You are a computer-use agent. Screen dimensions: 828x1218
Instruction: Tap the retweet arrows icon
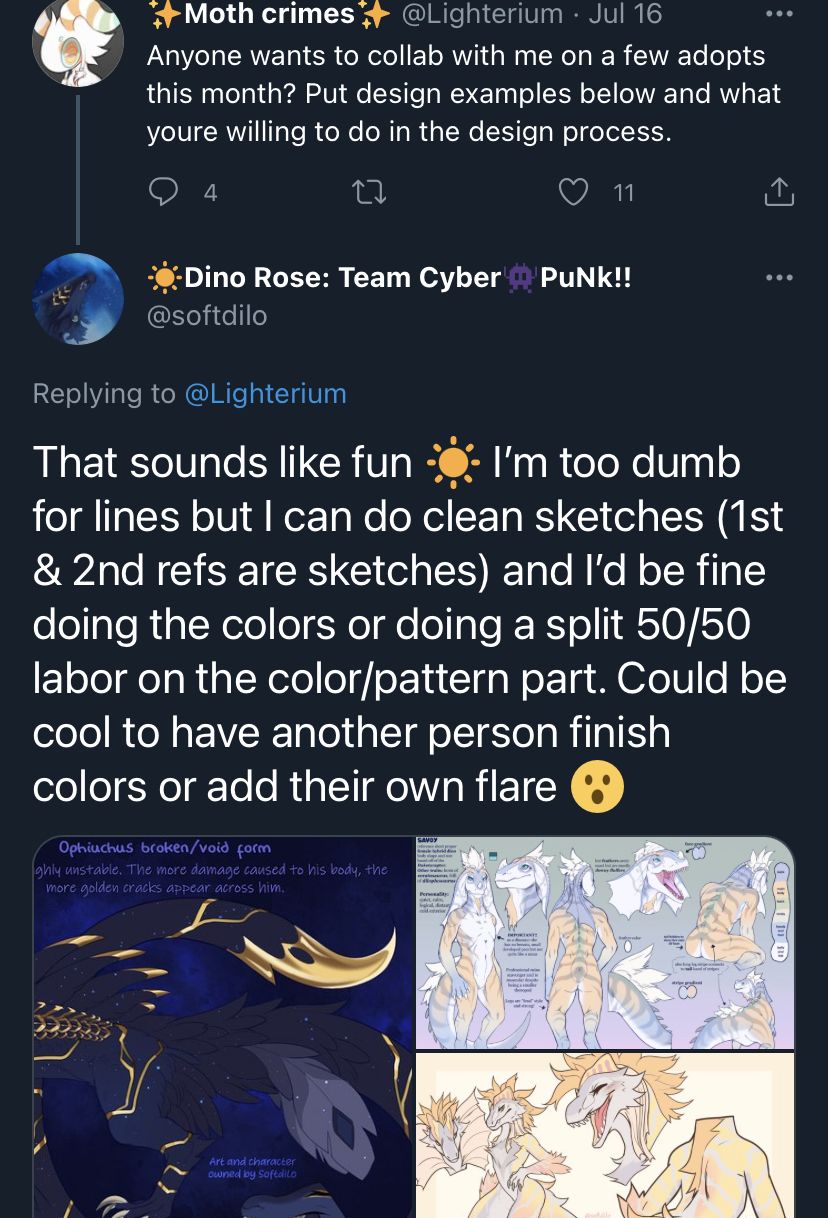pos(370,192)
